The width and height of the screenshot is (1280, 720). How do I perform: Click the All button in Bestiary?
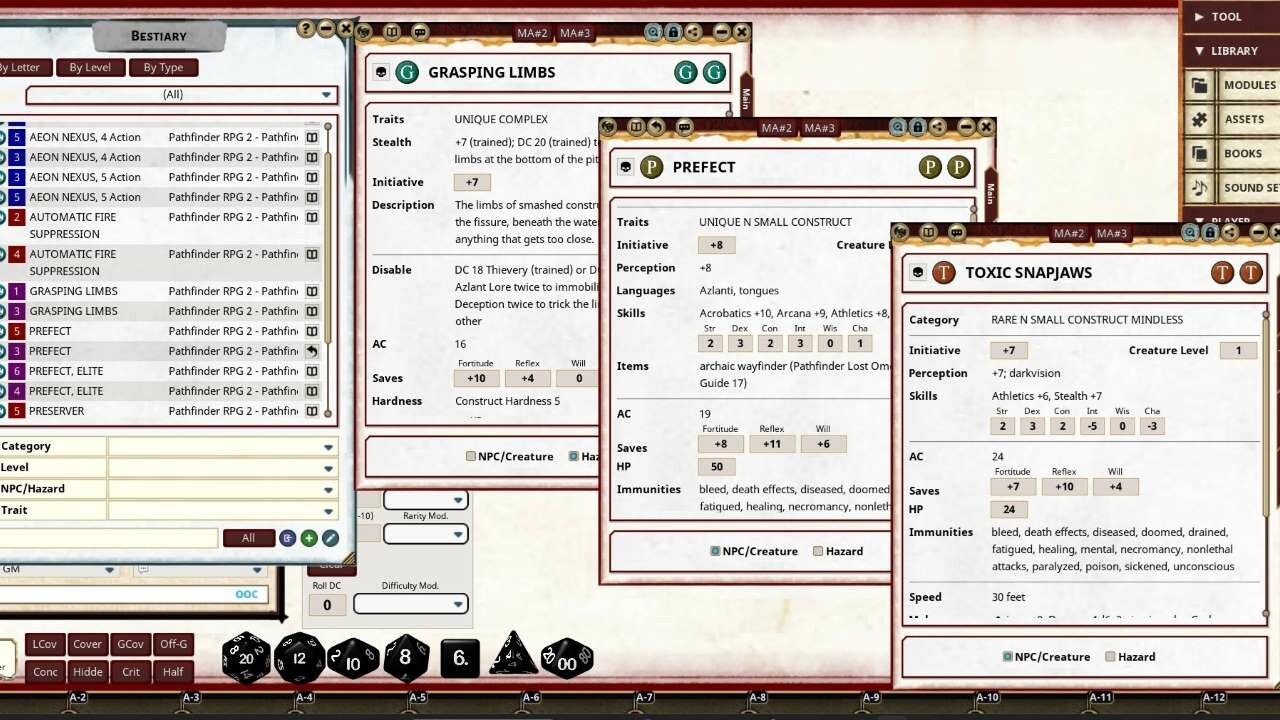[x=248, y=537]
